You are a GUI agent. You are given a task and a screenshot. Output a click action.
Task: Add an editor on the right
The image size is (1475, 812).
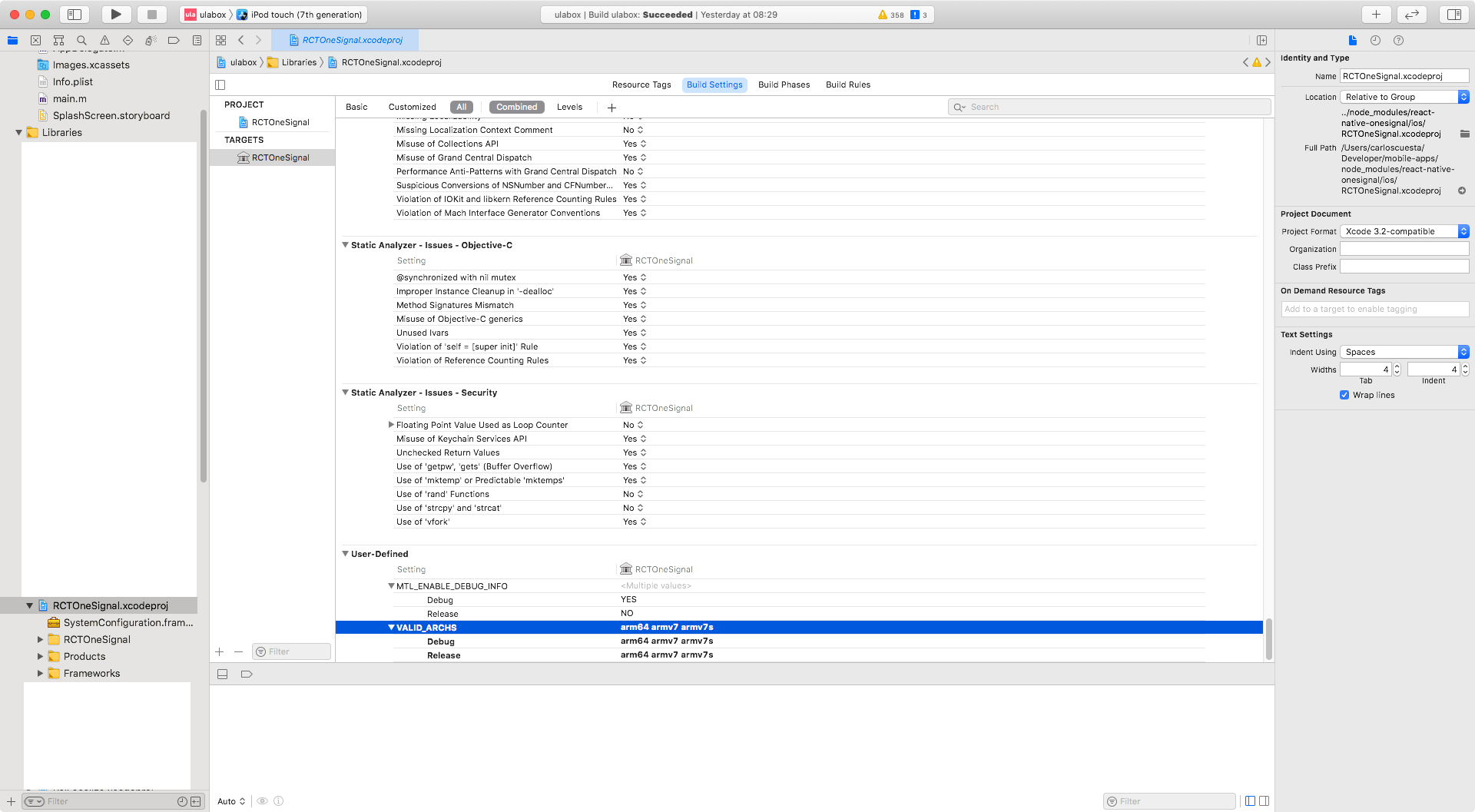click(1261, 40)
